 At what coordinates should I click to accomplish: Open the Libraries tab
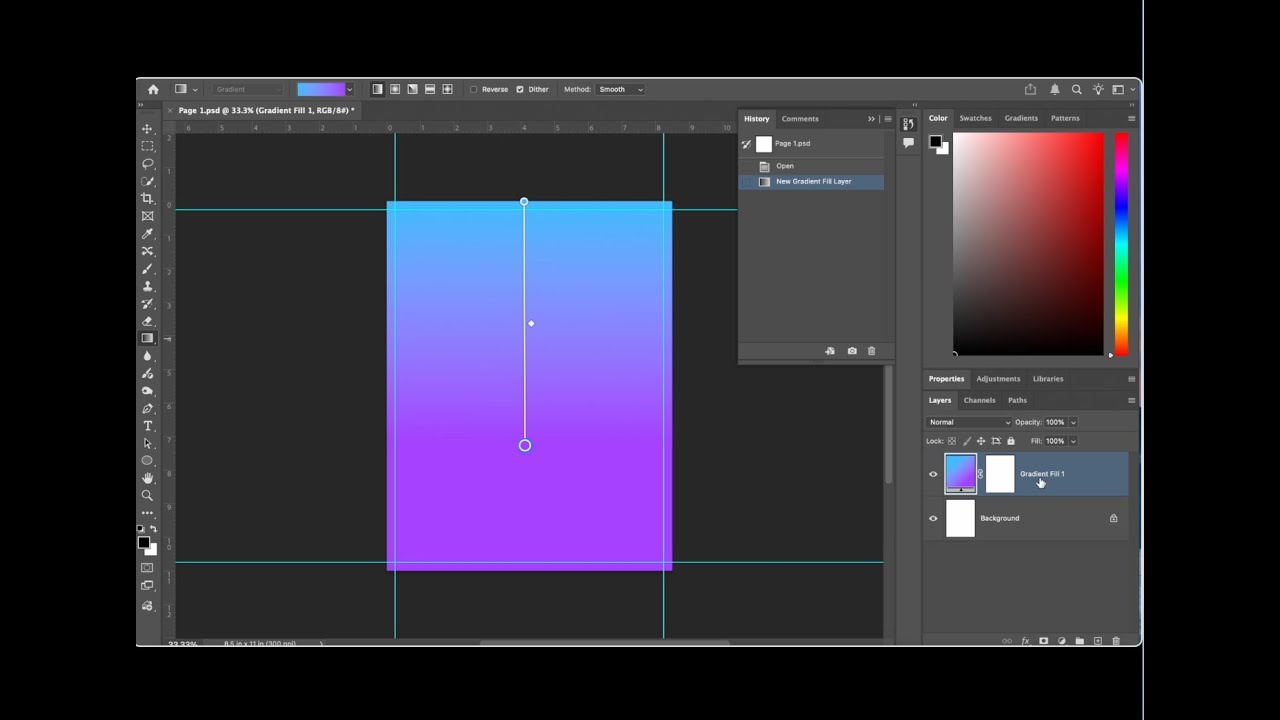coord(1048,379)
